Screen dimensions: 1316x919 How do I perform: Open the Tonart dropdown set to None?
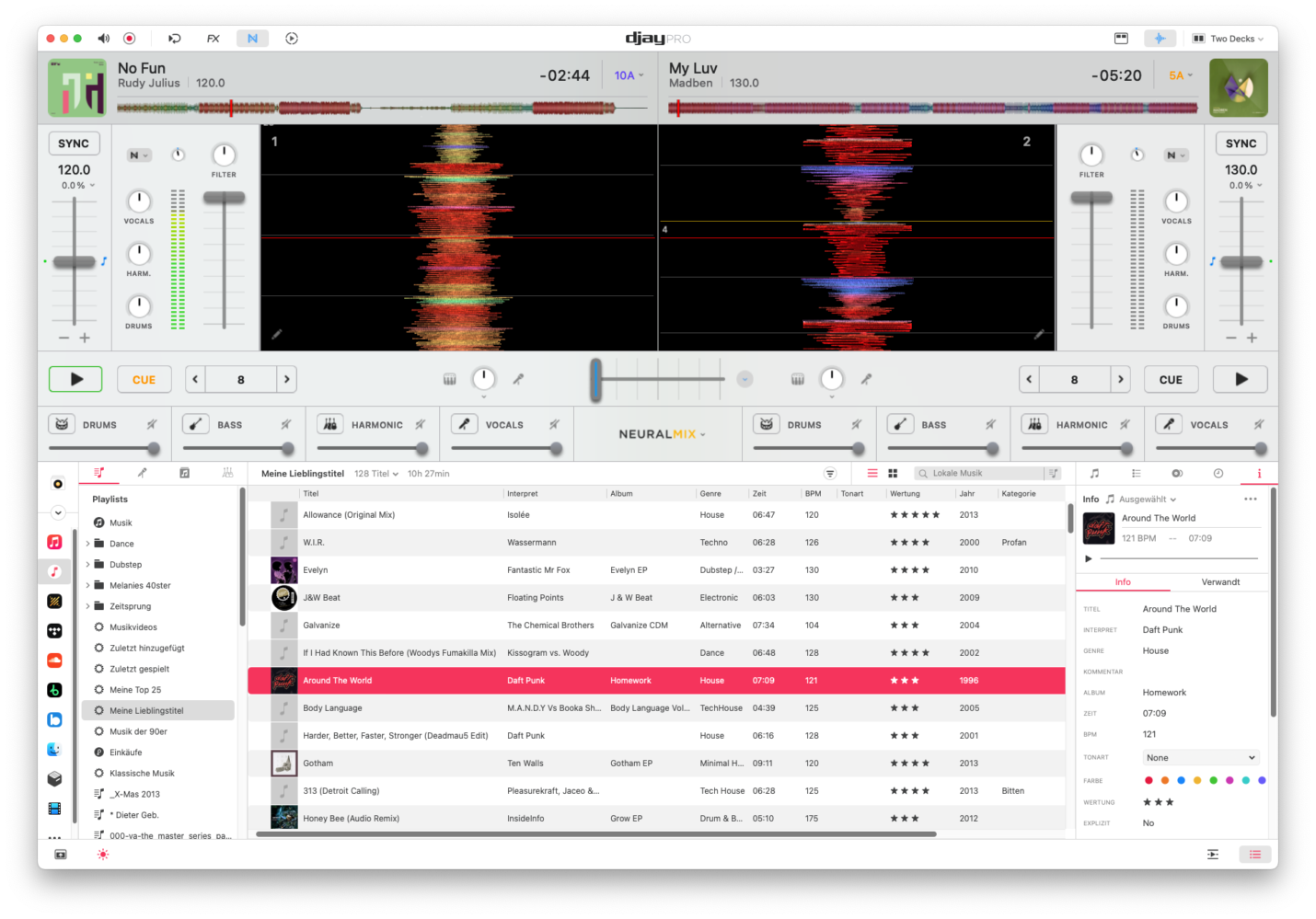(1200, 756)
